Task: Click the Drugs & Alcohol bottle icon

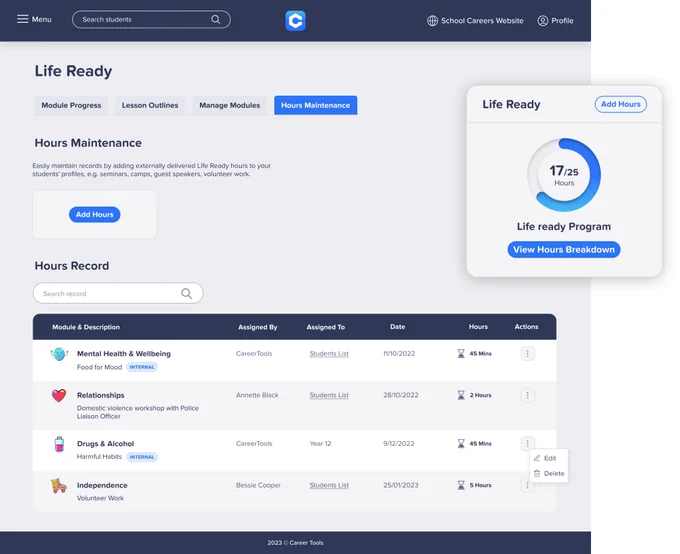Action: [59, 444]
